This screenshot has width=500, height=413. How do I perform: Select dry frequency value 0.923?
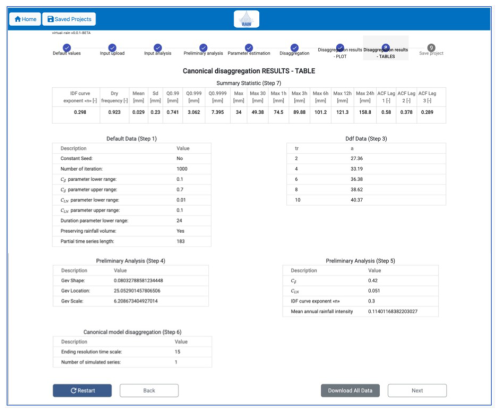coord(114,112)
